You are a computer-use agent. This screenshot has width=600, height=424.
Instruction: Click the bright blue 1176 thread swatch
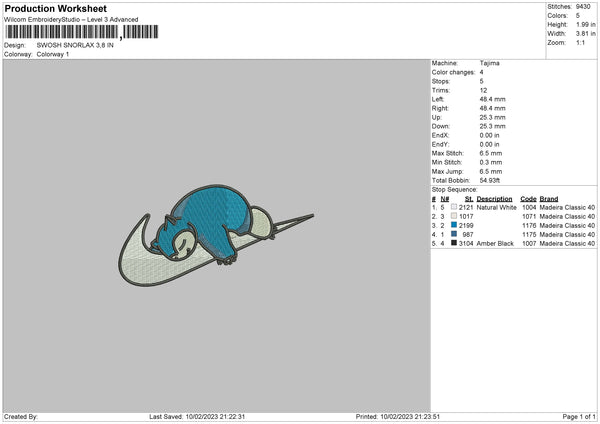(x=454, y=225)
